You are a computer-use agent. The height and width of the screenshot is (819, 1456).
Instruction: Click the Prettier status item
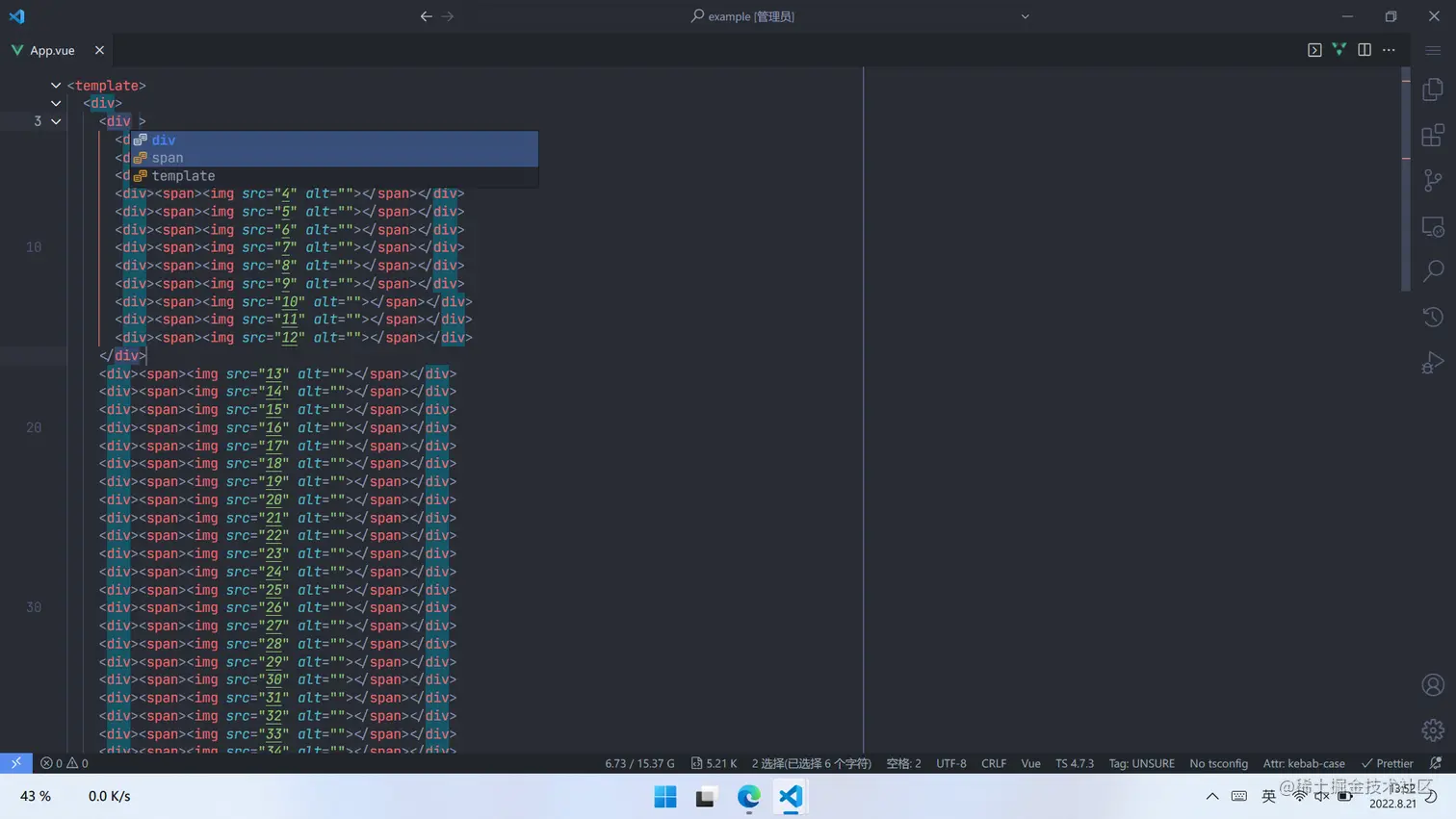coord(1388,763)
